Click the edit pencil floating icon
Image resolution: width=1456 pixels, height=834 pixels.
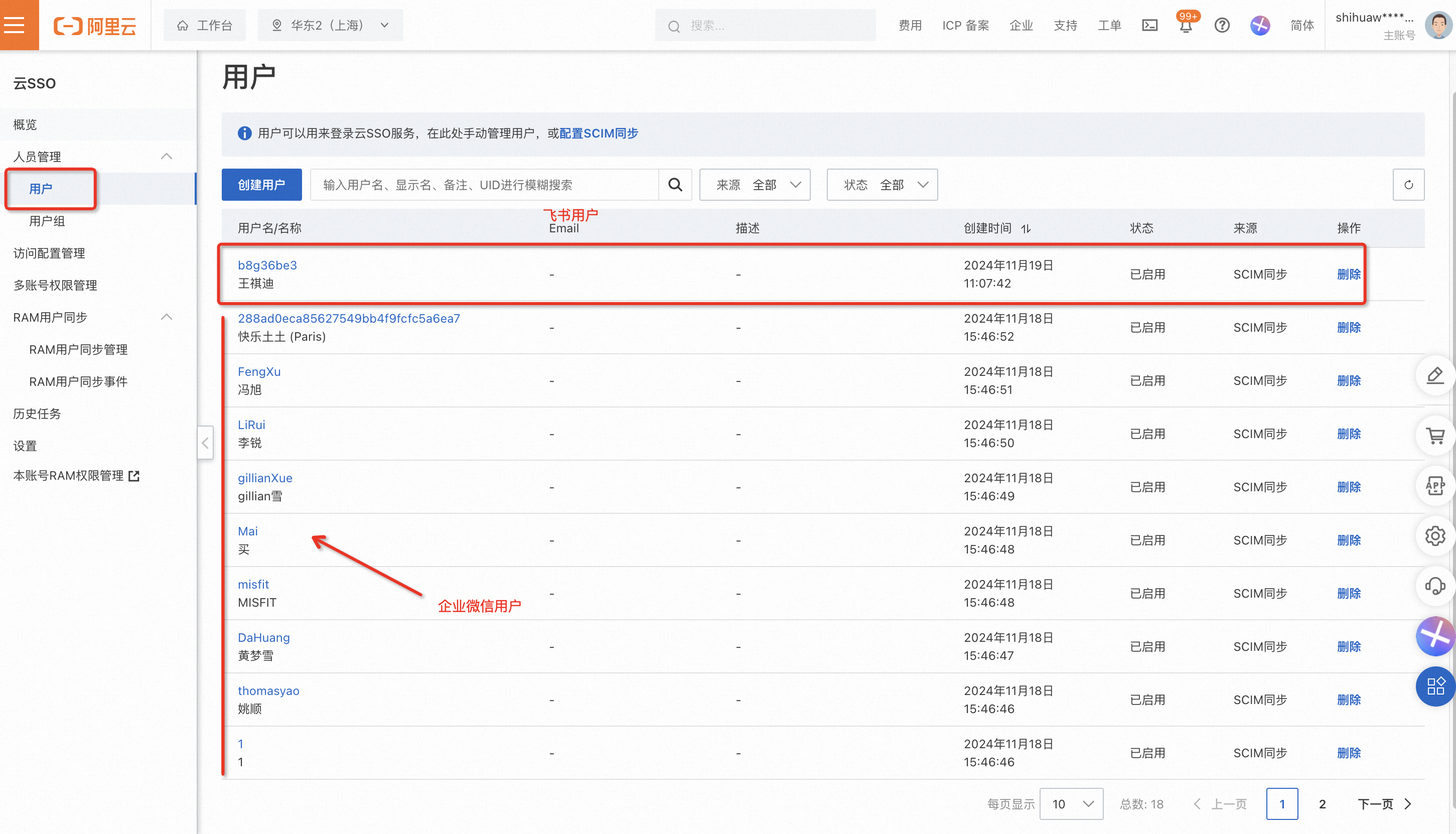1435,376
